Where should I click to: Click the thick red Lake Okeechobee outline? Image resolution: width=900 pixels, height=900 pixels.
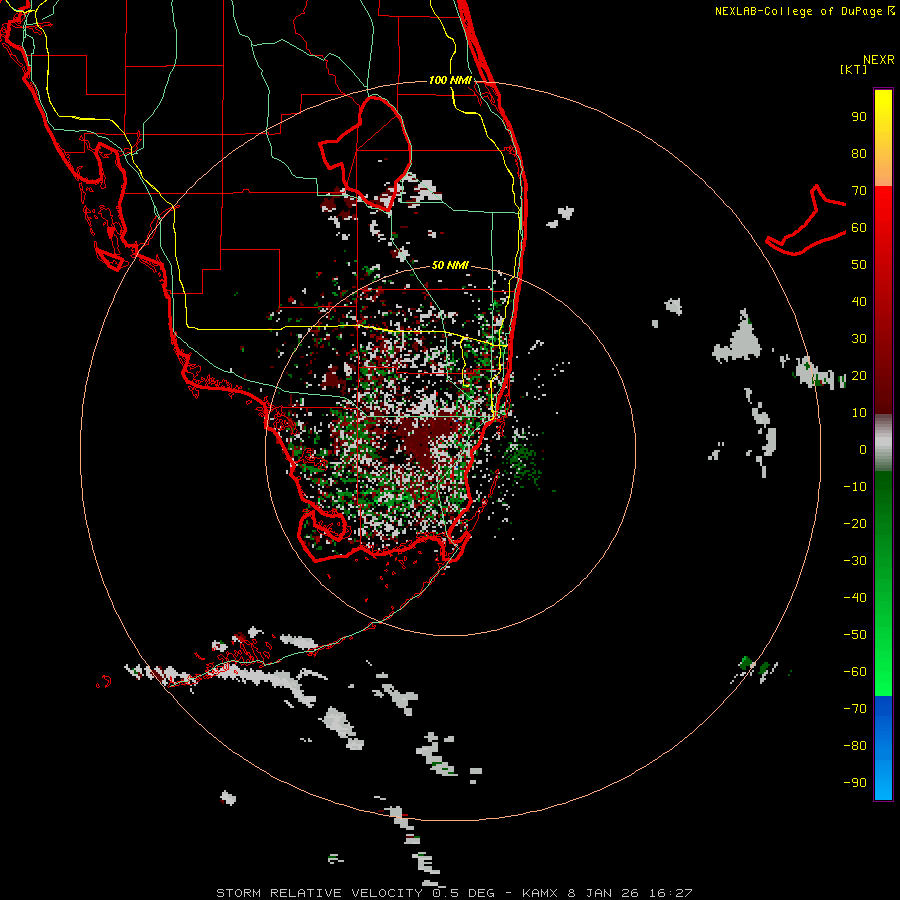[366, 154]
